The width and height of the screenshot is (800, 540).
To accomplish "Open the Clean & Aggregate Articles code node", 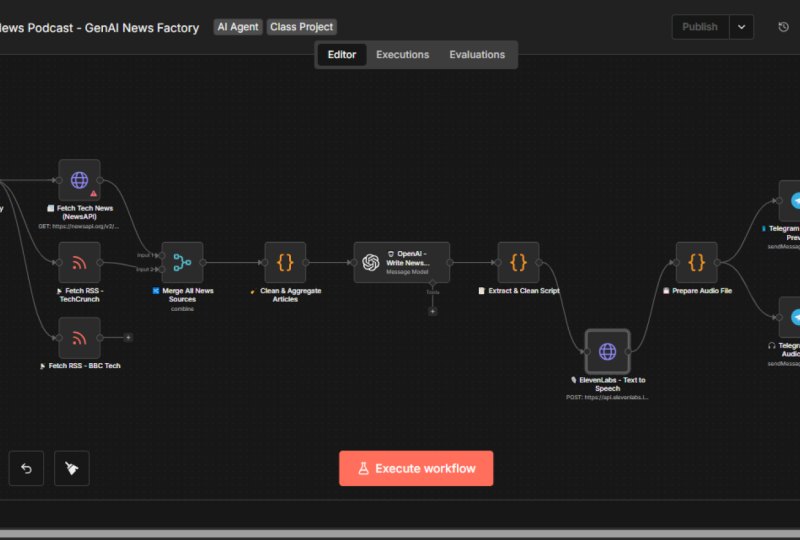I will pyautogui.click(x=285, y=262).
